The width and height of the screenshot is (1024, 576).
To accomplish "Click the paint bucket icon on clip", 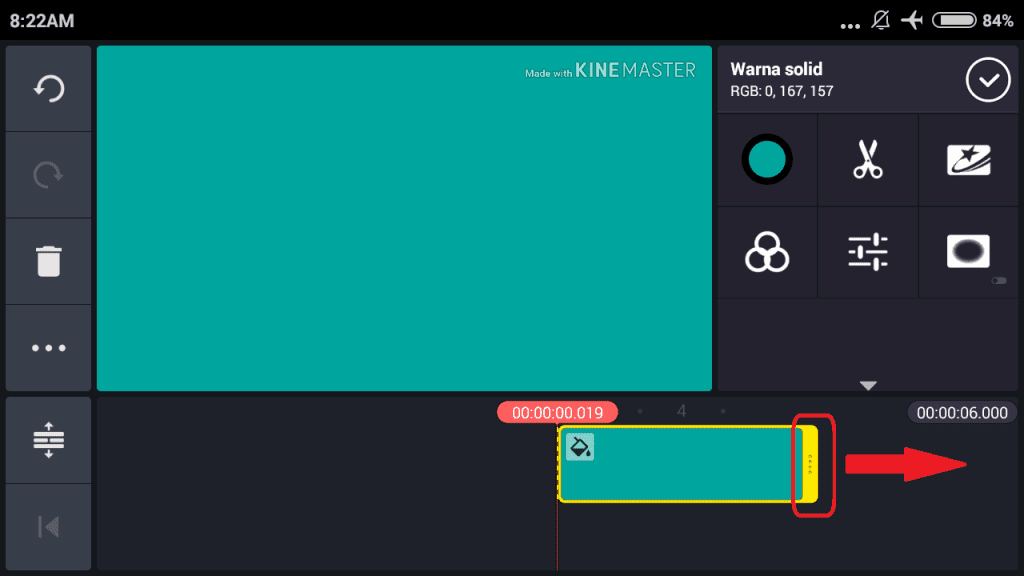I will pos(580,447).
